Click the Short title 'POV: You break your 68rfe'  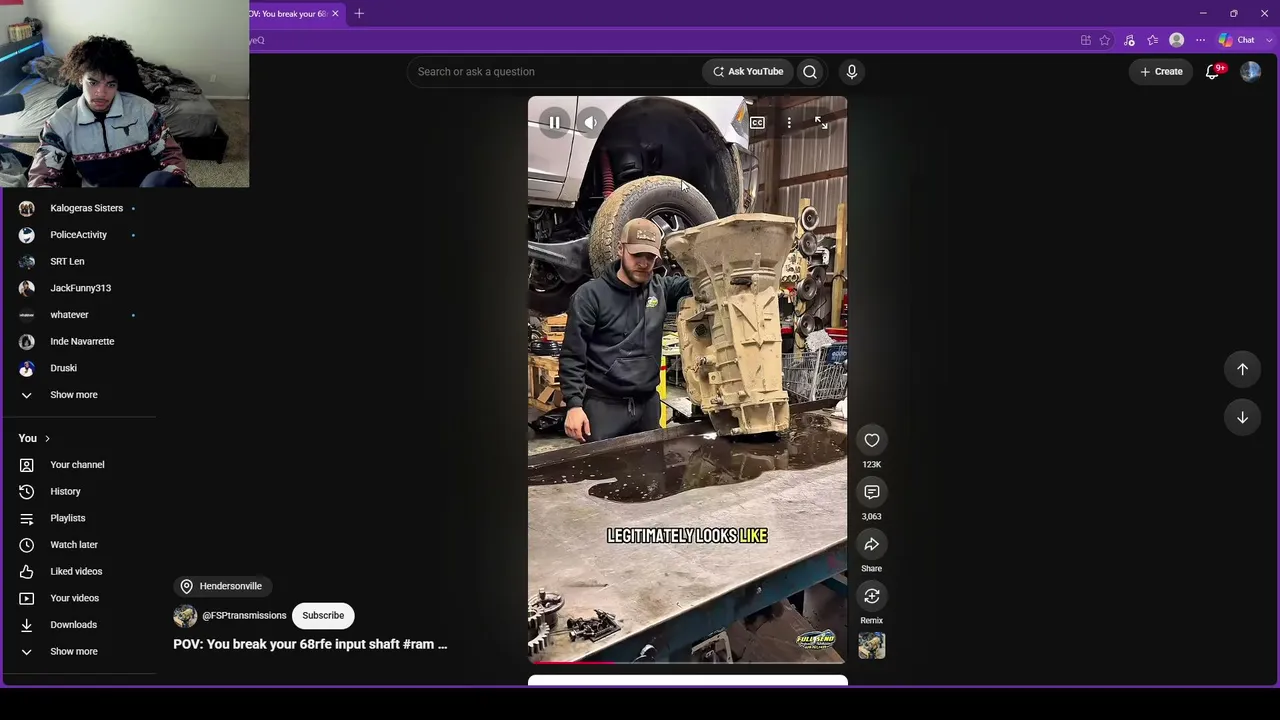click(x=310, y=644)
